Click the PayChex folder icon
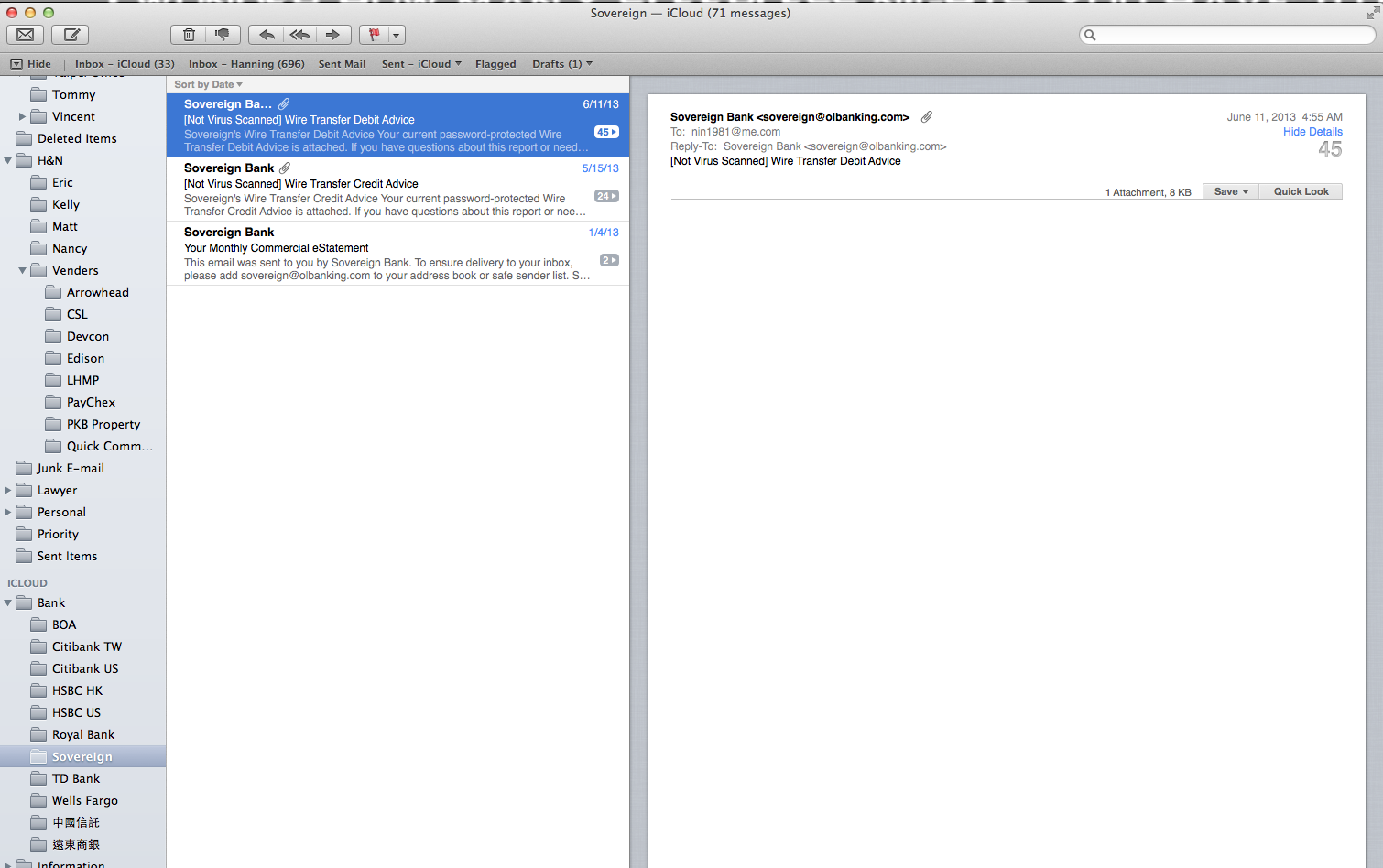 pos(53,402)
